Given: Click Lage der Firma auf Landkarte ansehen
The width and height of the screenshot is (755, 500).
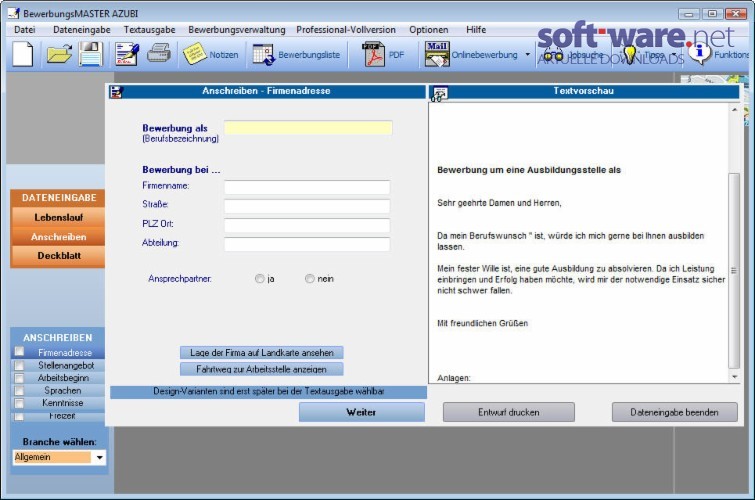Looking at the screenshot, I should click(261, 353).
